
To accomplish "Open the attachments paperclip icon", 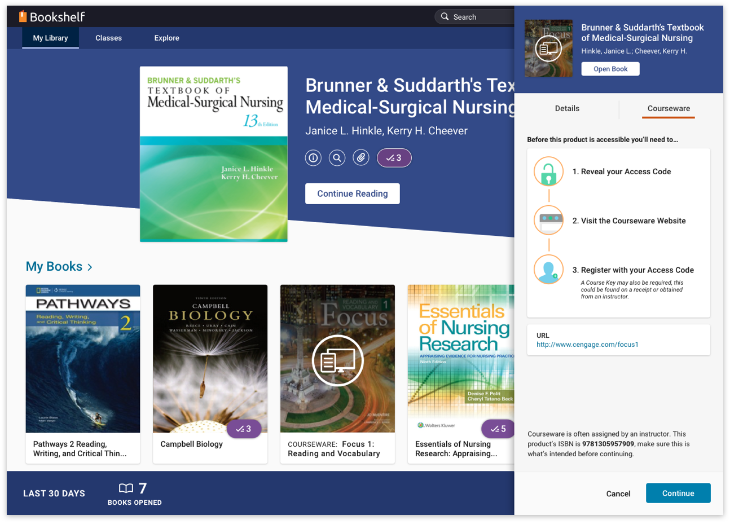I will click(361, 158).
